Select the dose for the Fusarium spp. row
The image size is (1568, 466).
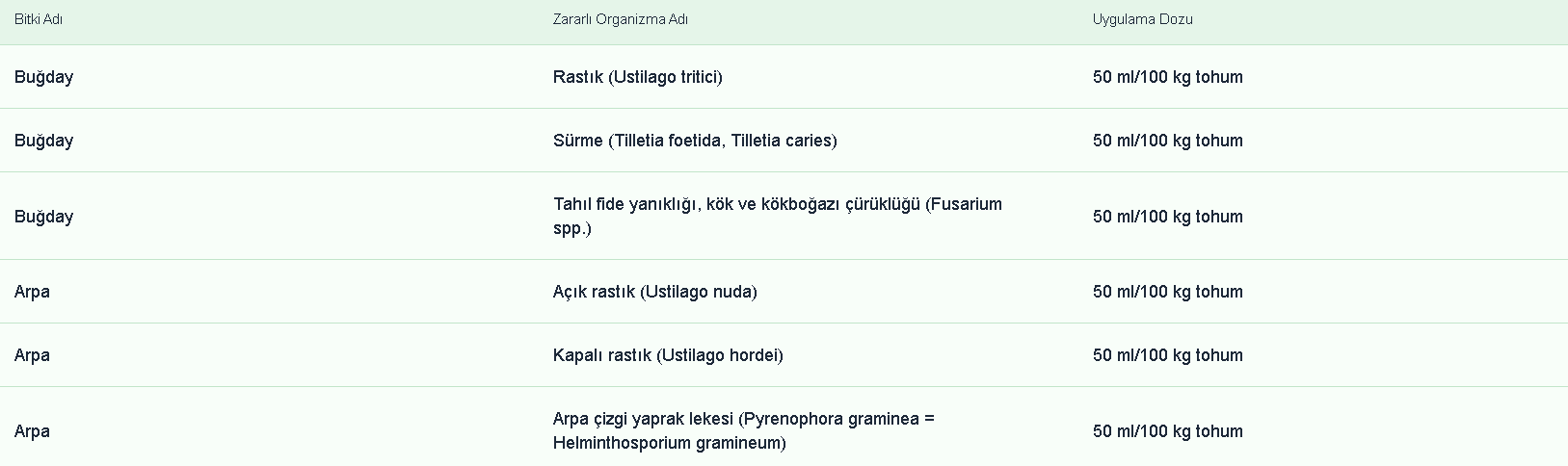point(1167,217)
